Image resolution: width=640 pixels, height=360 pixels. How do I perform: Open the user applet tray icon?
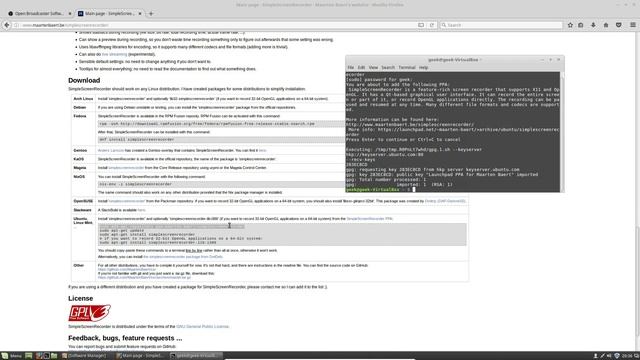596,356
